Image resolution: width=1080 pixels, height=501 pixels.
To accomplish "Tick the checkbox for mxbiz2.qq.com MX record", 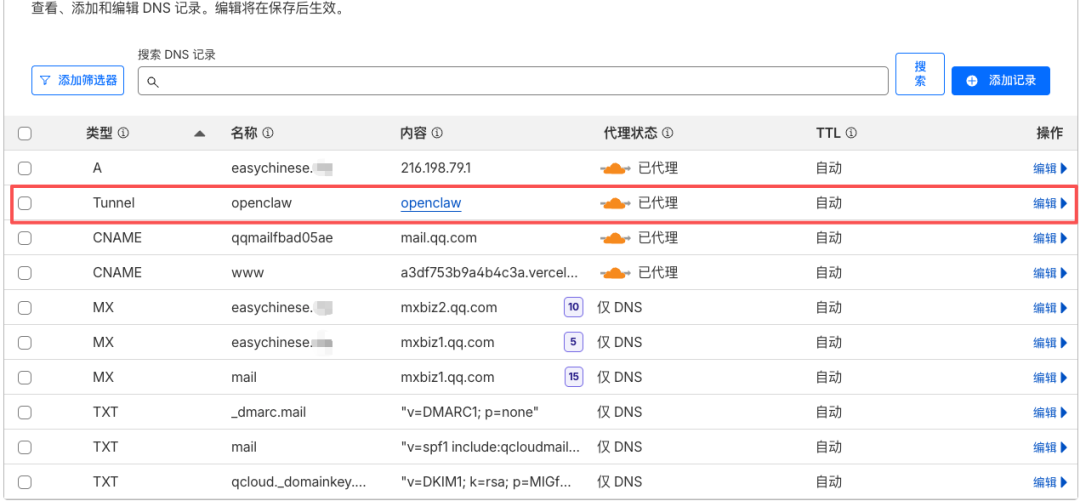I will [x=25, y=307].
